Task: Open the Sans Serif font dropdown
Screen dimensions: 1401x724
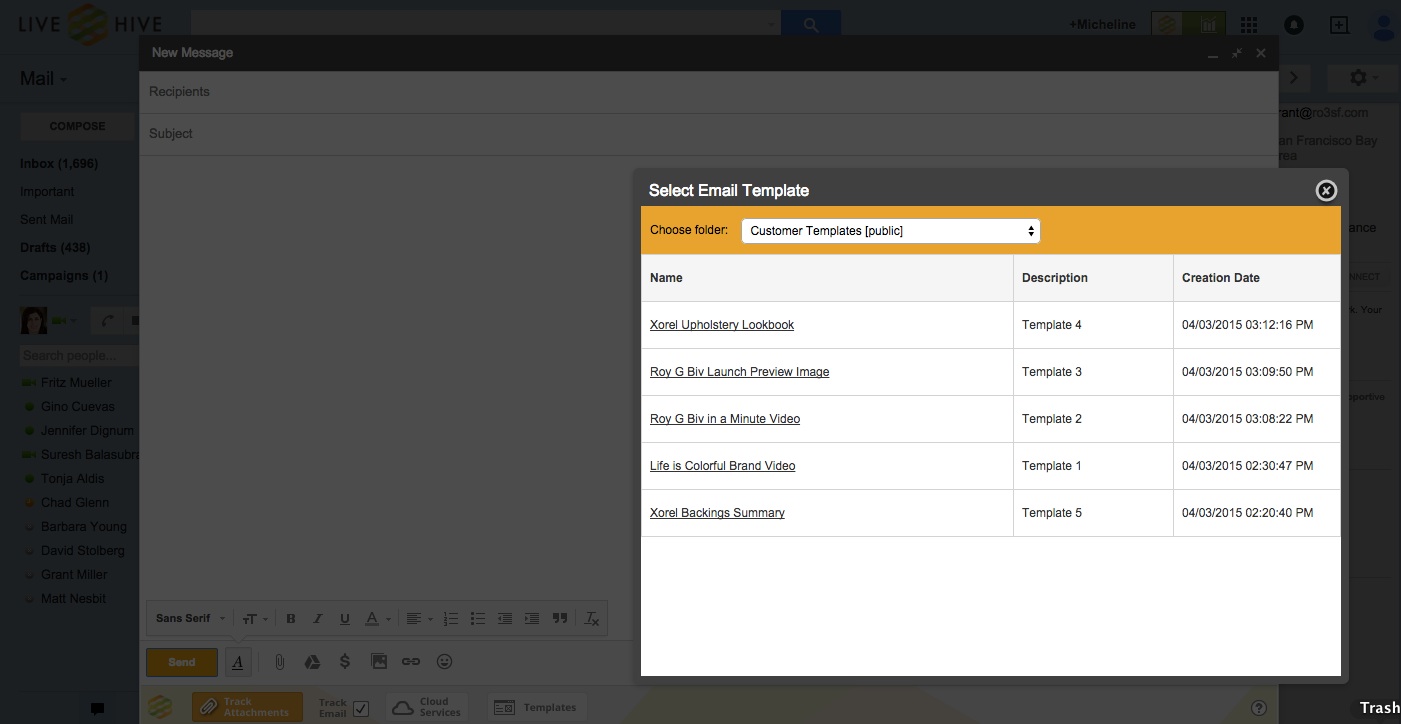Action: [188, 618]
